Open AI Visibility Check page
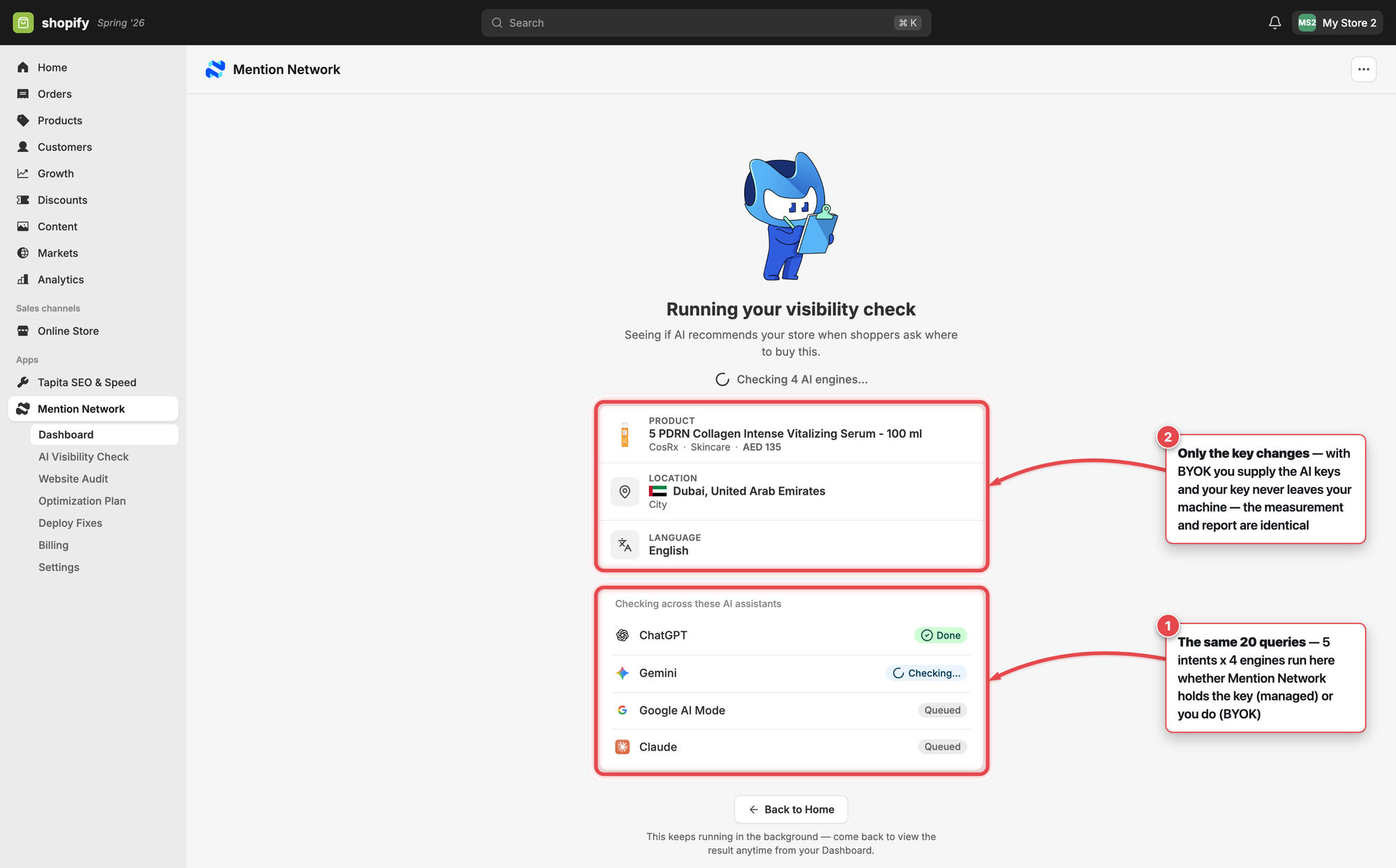This screenshot has height=868, width=1396. (x=84, y=457)
